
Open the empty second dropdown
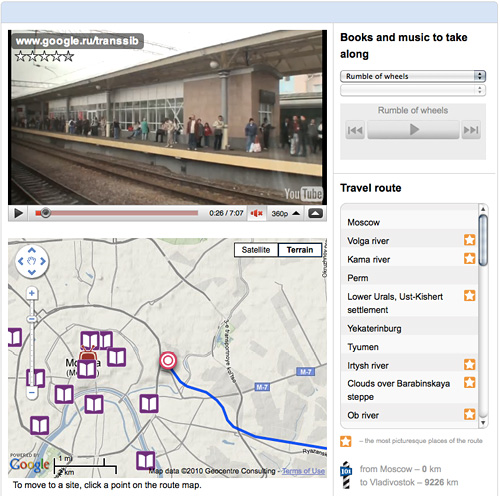413,90
